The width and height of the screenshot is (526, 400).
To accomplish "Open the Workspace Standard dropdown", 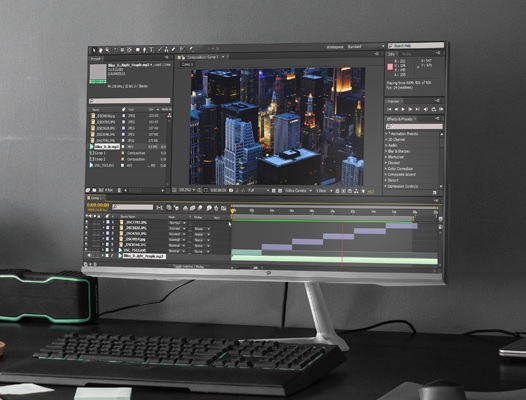I will pyautogui.click(x=366, y=46).
